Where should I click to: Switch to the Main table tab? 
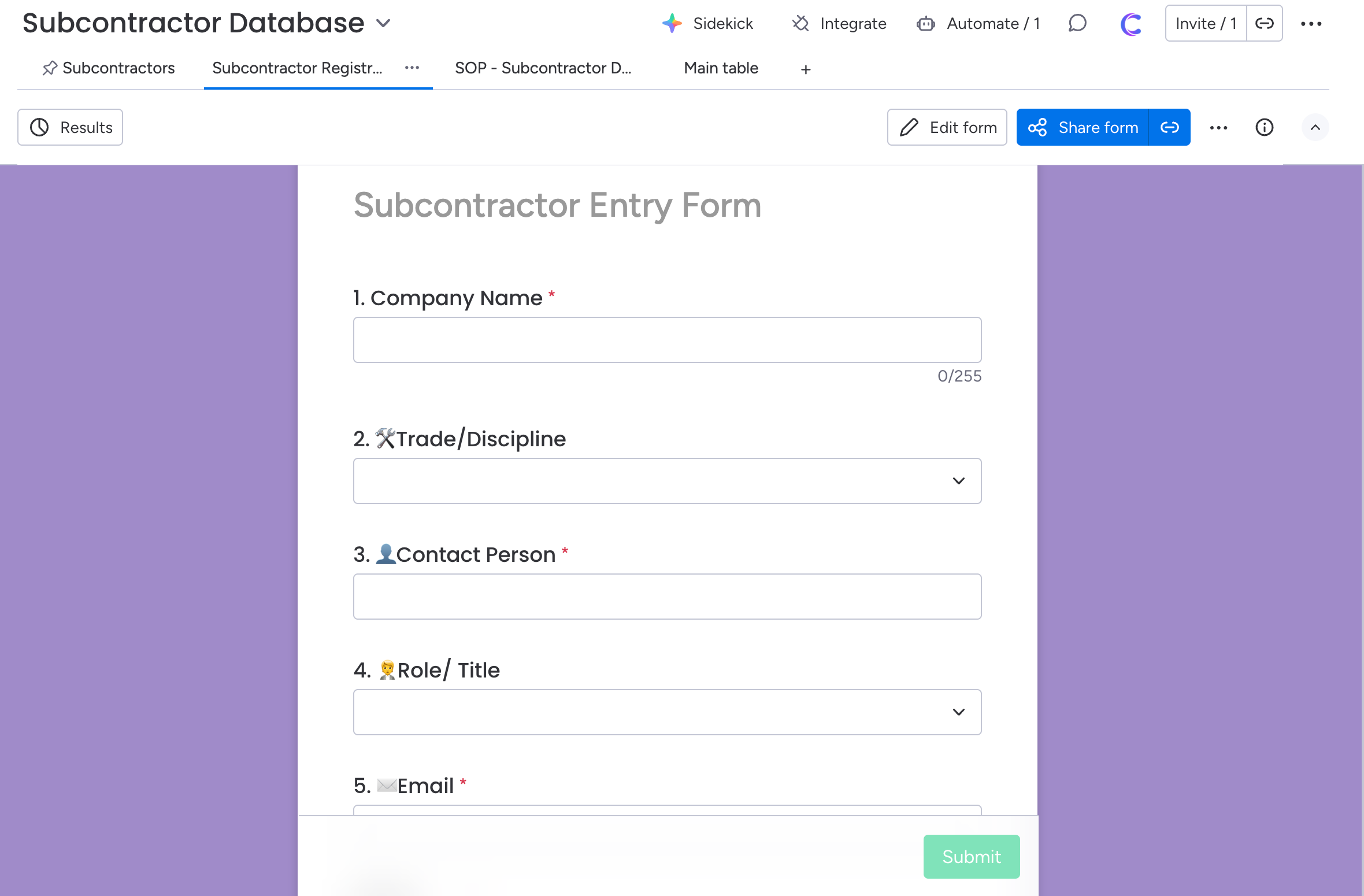[721, 68]
